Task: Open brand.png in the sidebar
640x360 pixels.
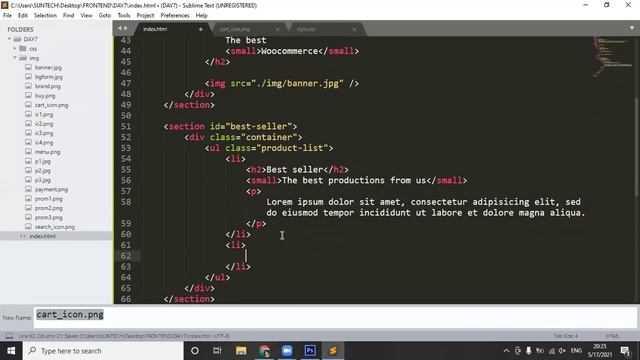Action: 48,86
